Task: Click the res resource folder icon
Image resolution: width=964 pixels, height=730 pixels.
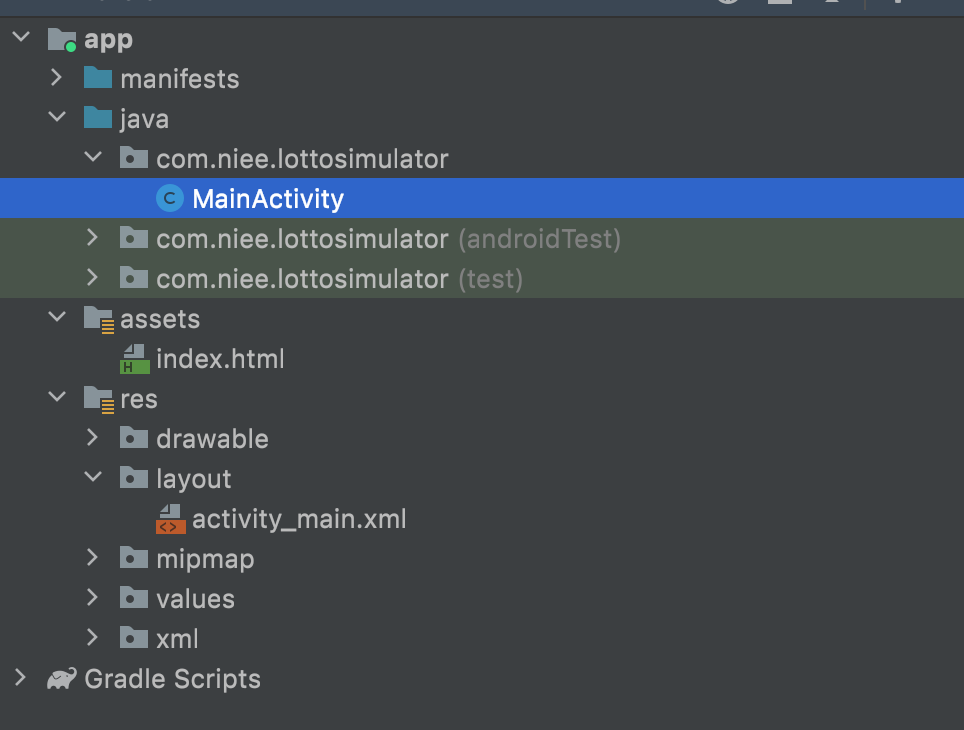Action: [x=99, y=399]
